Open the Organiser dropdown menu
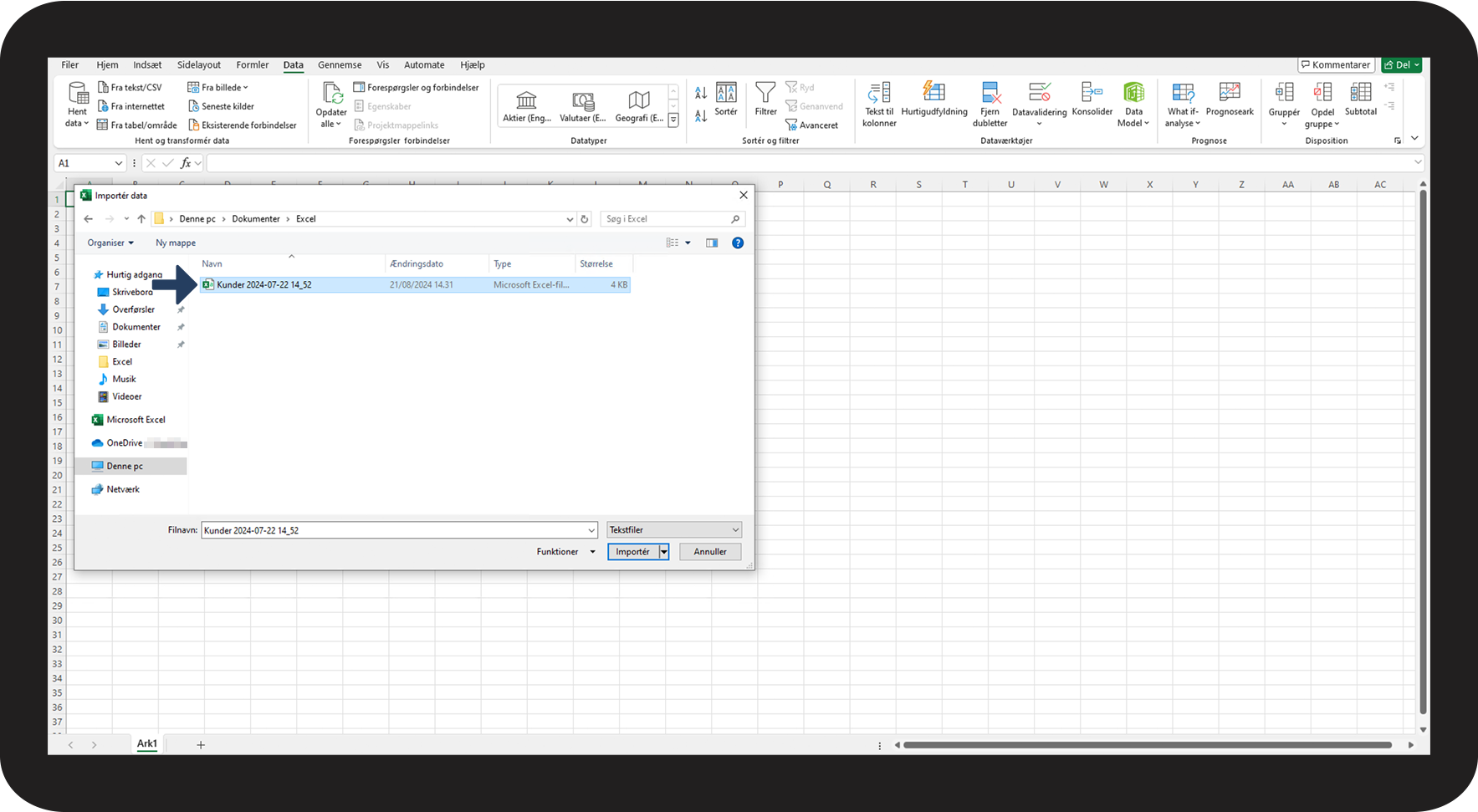The image size is (1478, 812). point(110,243)
